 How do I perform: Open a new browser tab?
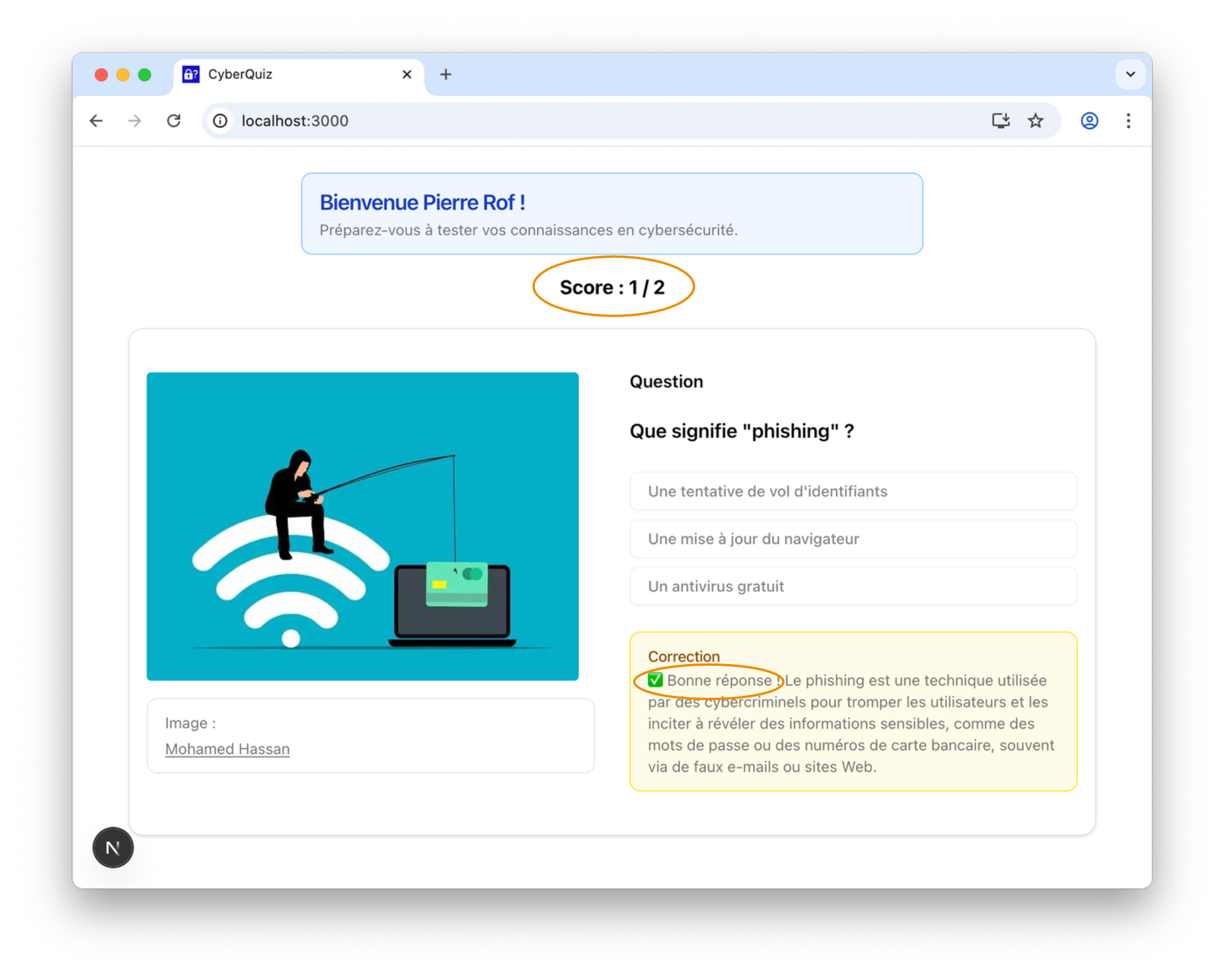[446, 74]
